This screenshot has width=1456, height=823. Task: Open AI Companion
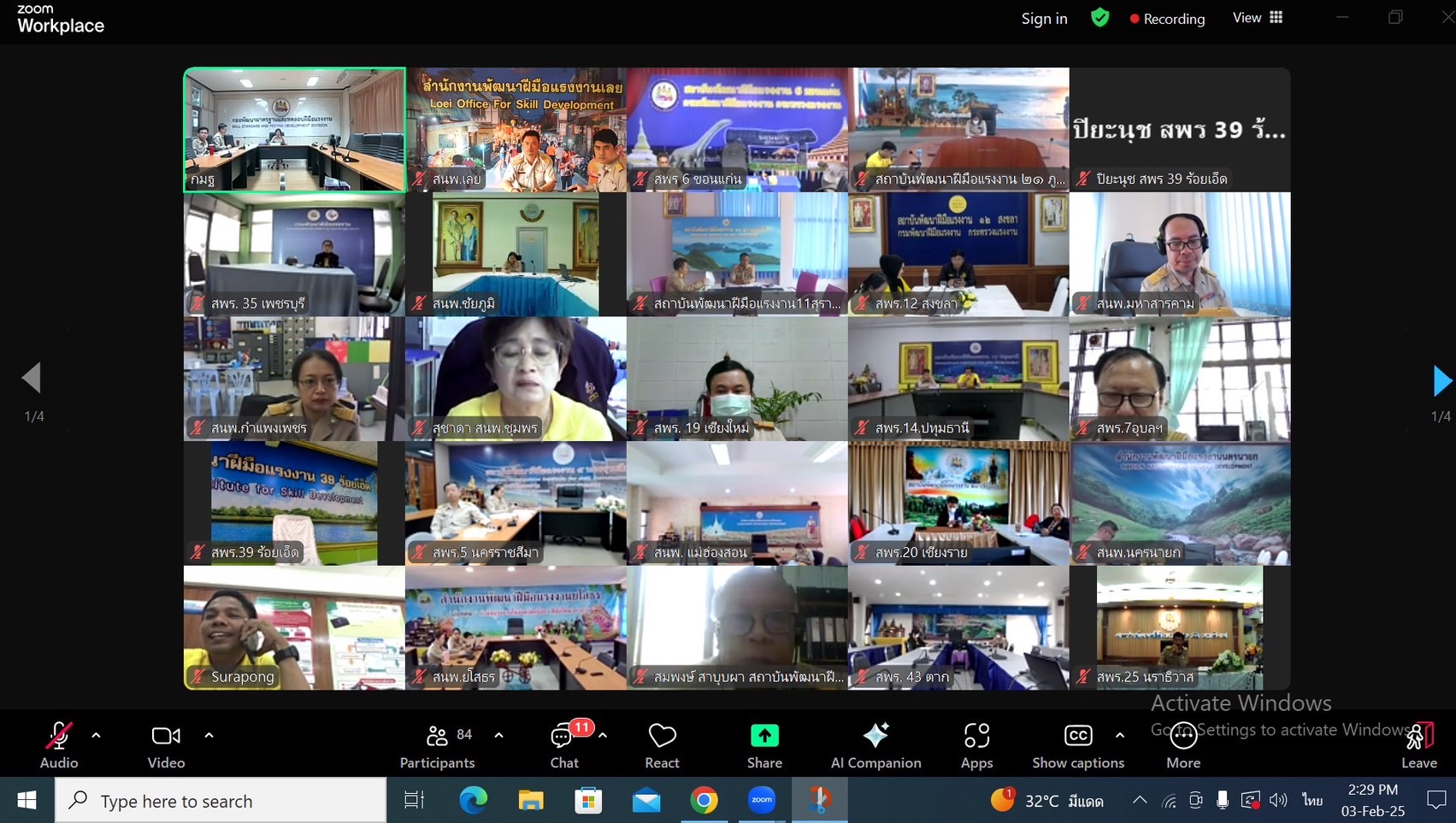(875, 744)
